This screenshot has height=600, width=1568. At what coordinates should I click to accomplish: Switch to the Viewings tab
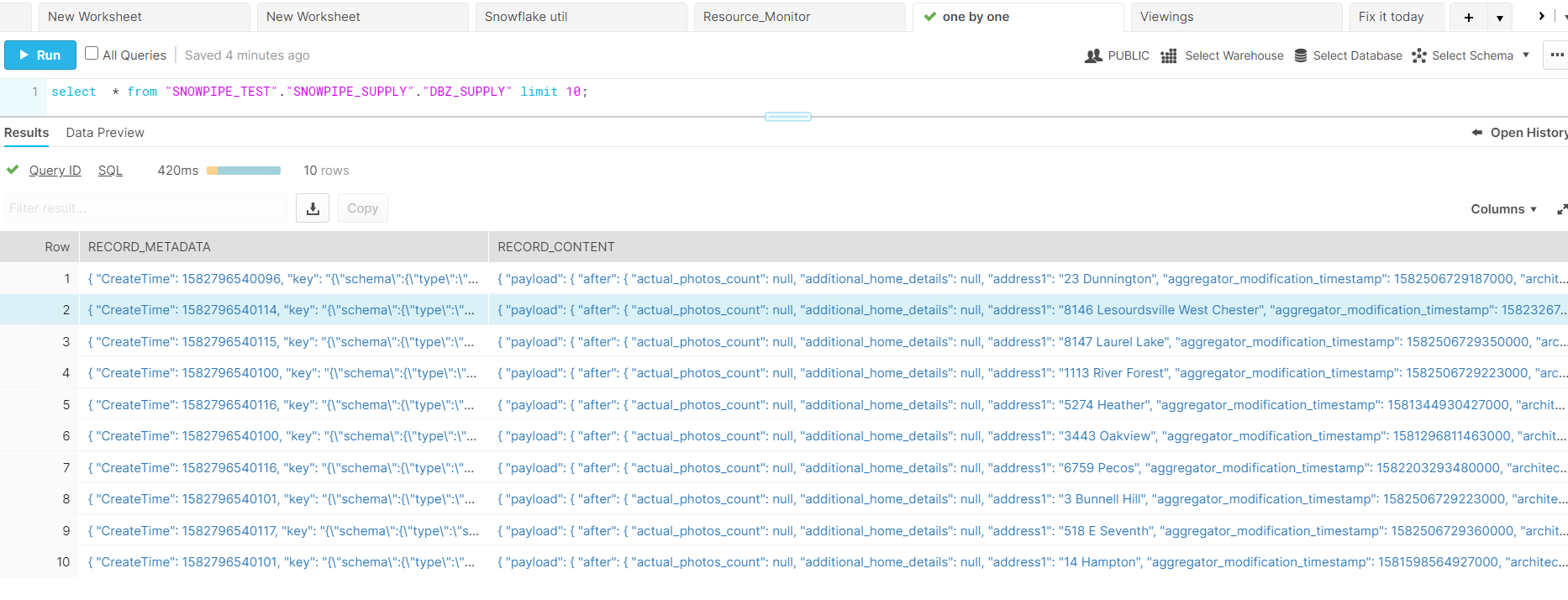pos(1237,17)
